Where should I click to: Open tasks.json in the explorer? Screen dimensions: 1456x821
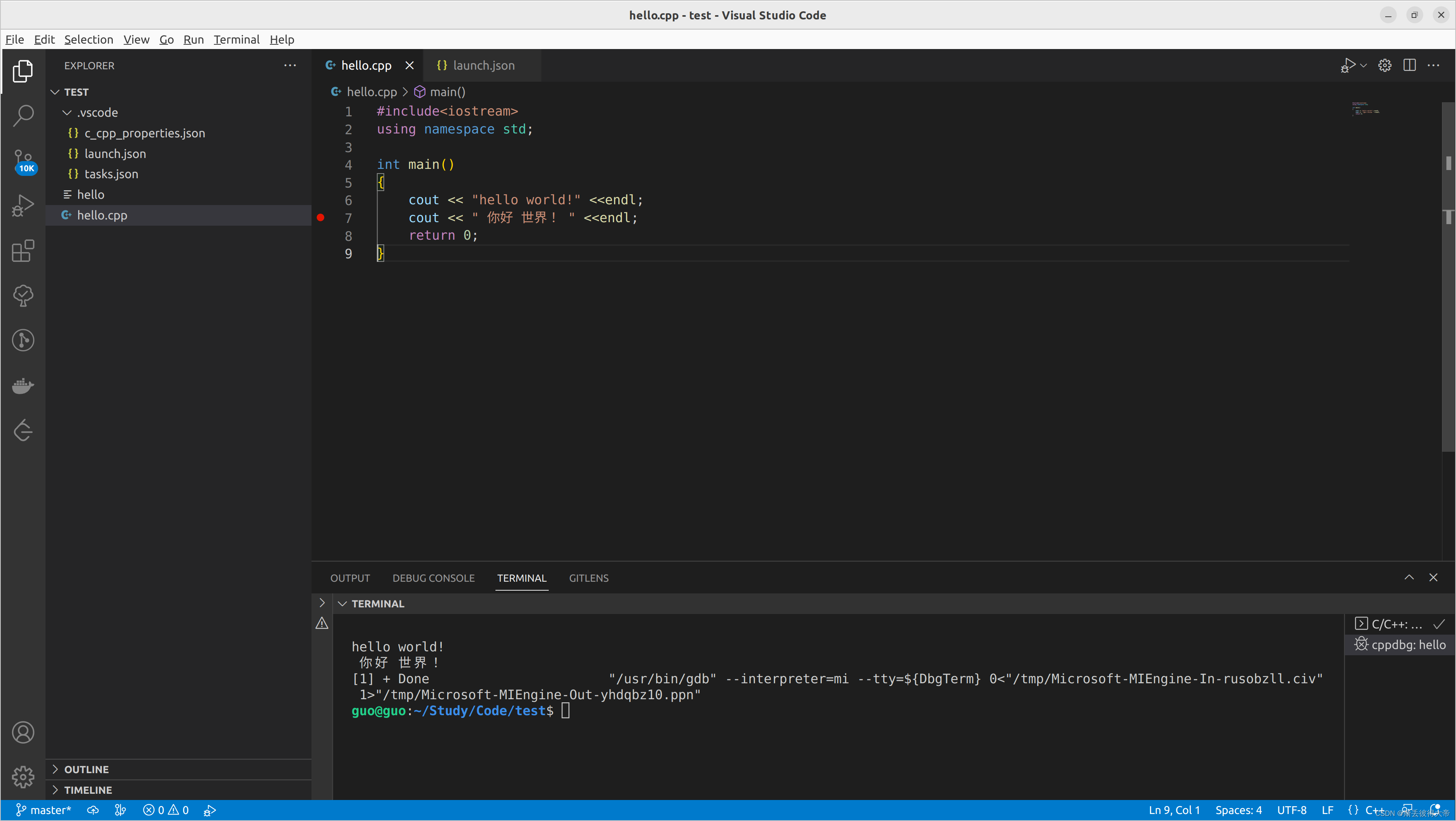click(111, 174)
